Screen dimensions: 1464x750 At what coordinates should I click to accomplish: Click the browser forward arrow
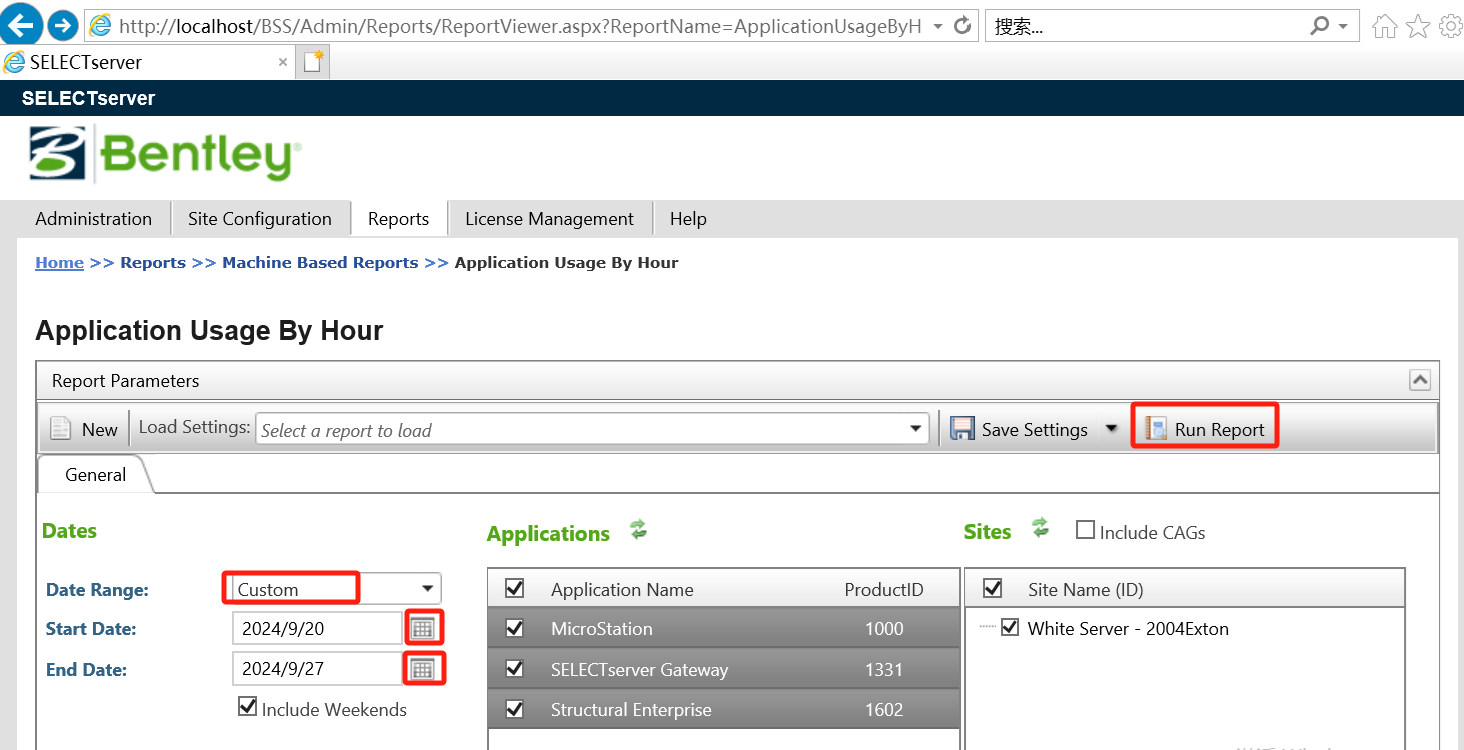pyautogui.click(x=63, y=25)
